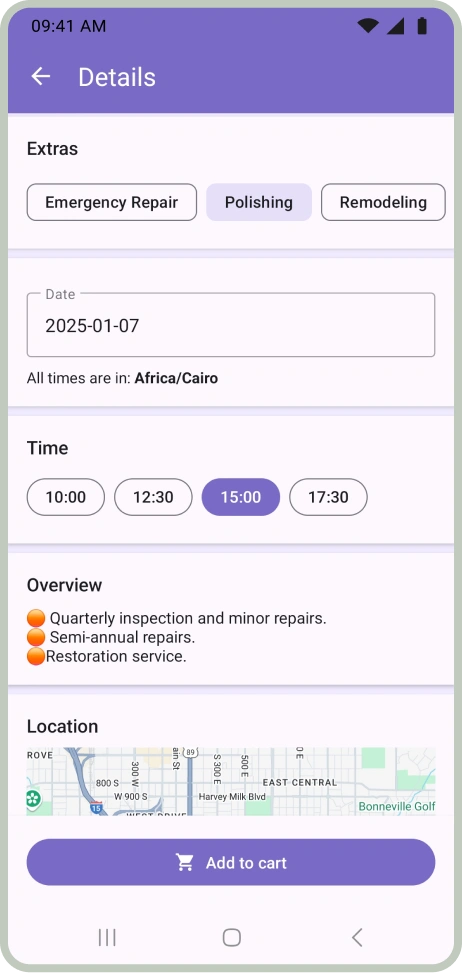Tap the battery status icon
The width and height of the screenshot is (462, 973).
422,25
